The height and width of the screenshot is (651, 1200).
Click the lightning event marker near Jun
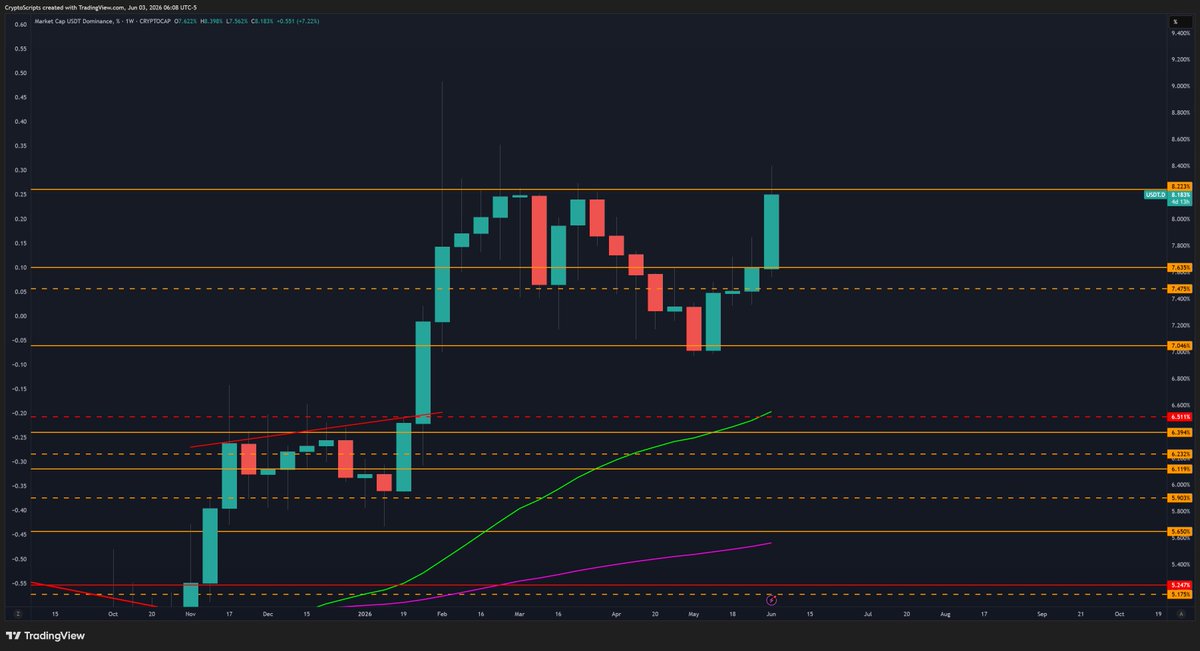pos(771,600)
